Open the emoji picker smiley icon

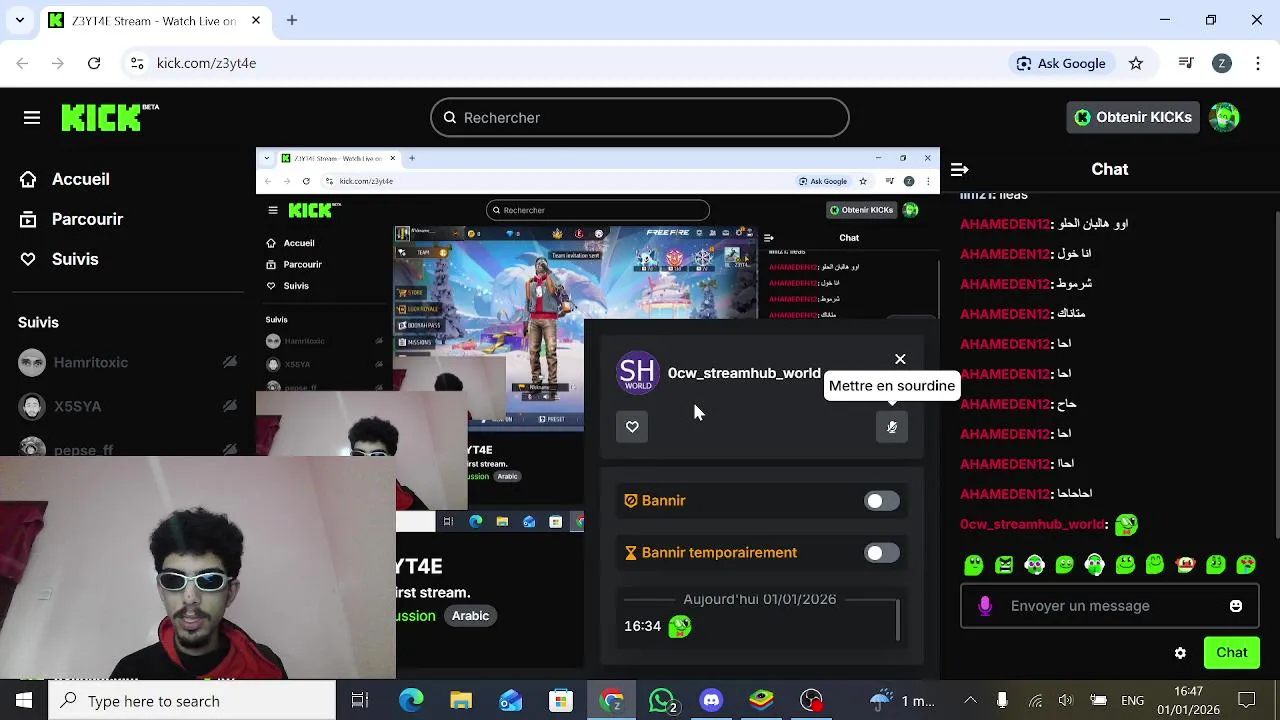click(x=1236, y=606)
